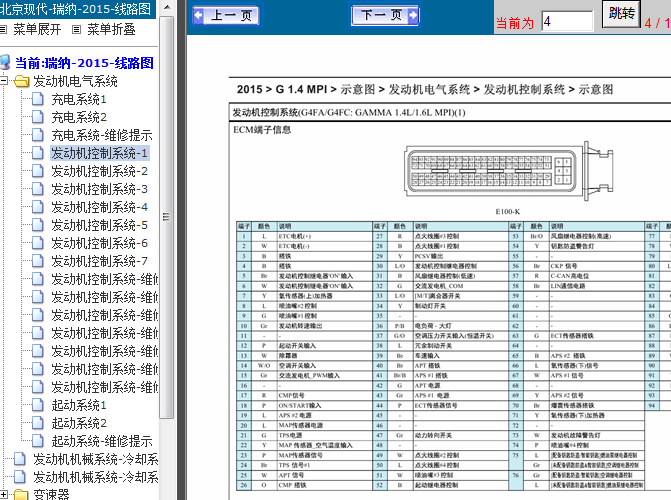
Task: Click page icon beside 起动系统2
Action: pyautogui.click(x=38, y=423)
